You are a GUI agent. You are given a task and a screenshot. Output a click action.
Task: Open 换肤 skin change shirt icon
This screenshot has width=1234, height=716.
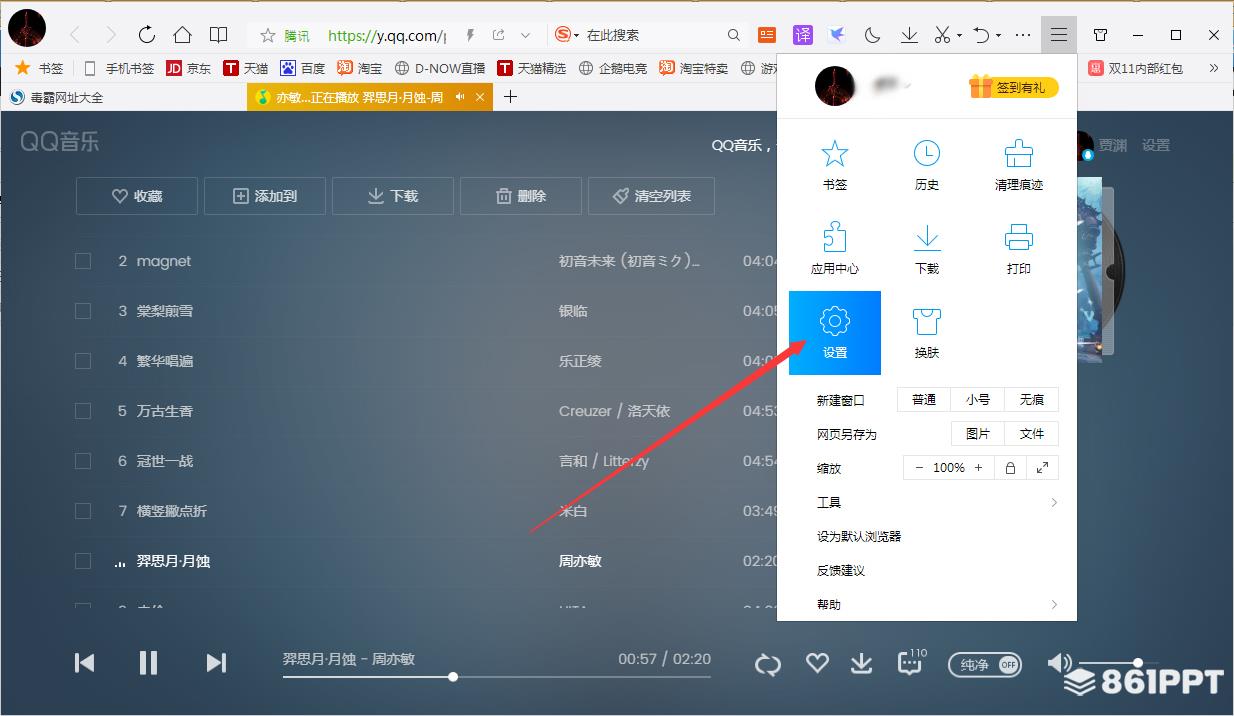pyautogui.click(x=926, y=333)
